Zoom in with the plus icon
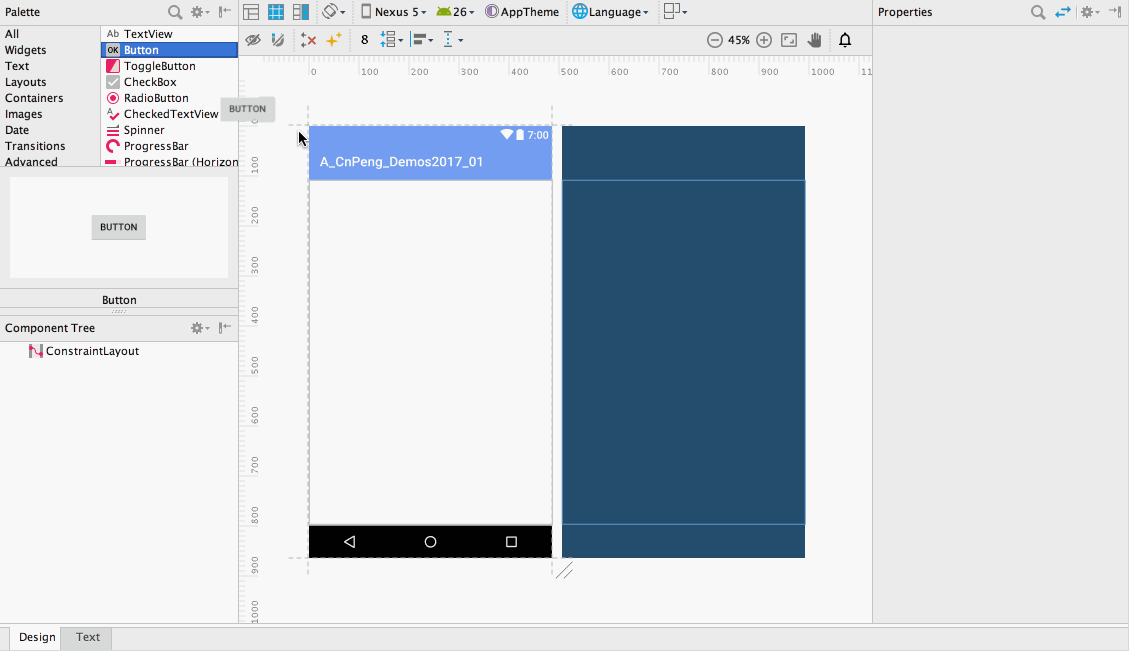Viewport: 1129px width, 651px height. pos(764,40)
